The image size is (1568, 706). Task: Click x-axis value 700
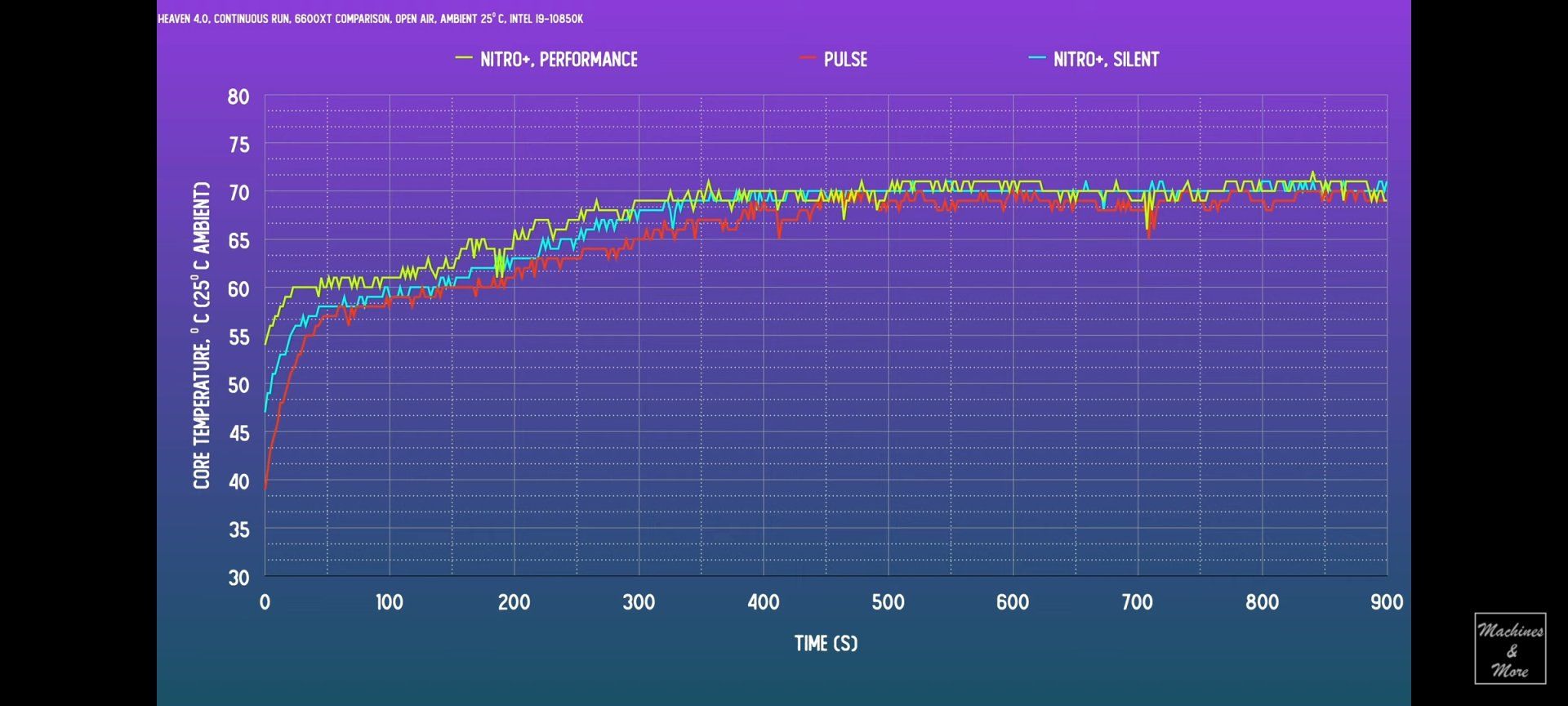tap(1138, 602)
